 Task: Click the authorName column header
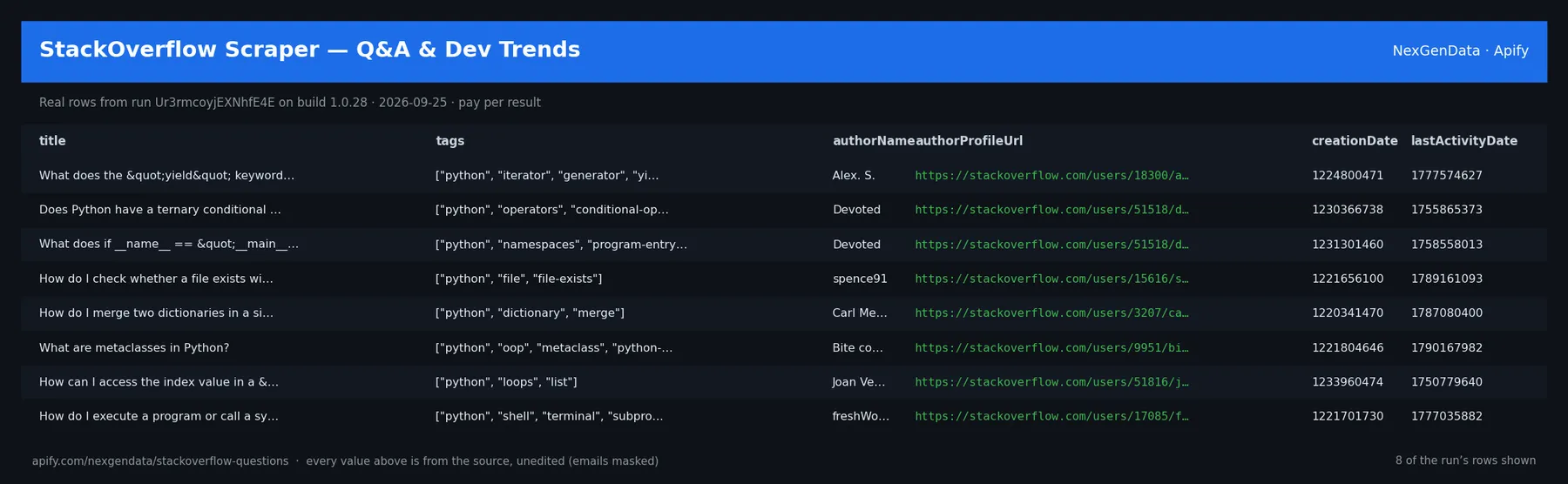[x=873, y=141]
